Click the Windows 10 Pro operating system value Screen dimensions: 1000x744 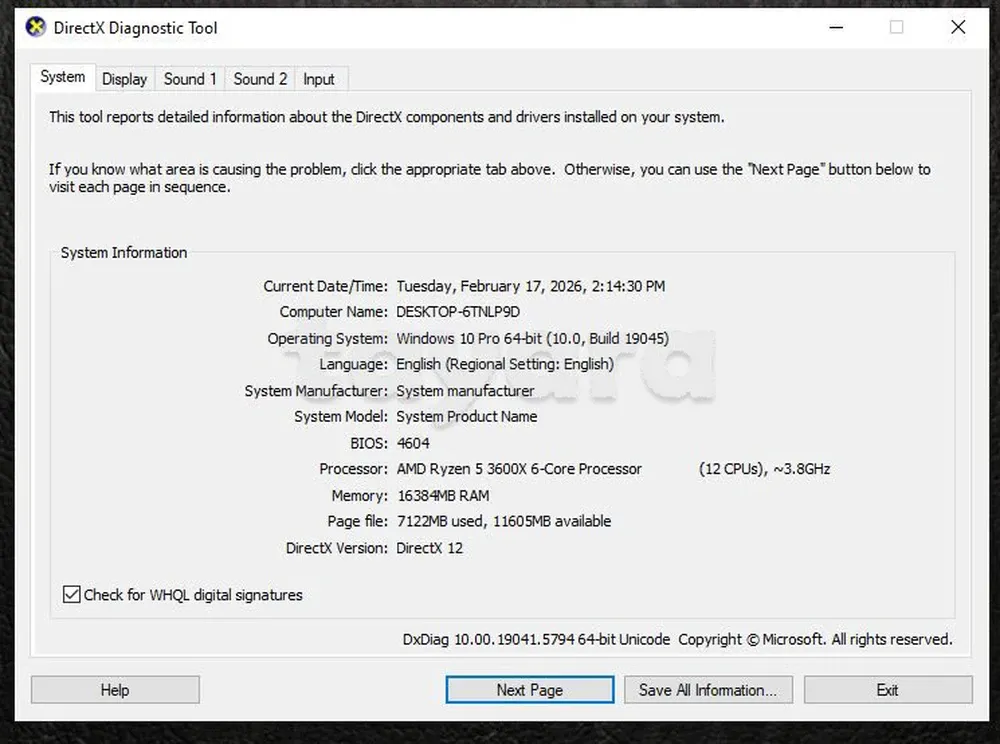(x=532, y=338)
